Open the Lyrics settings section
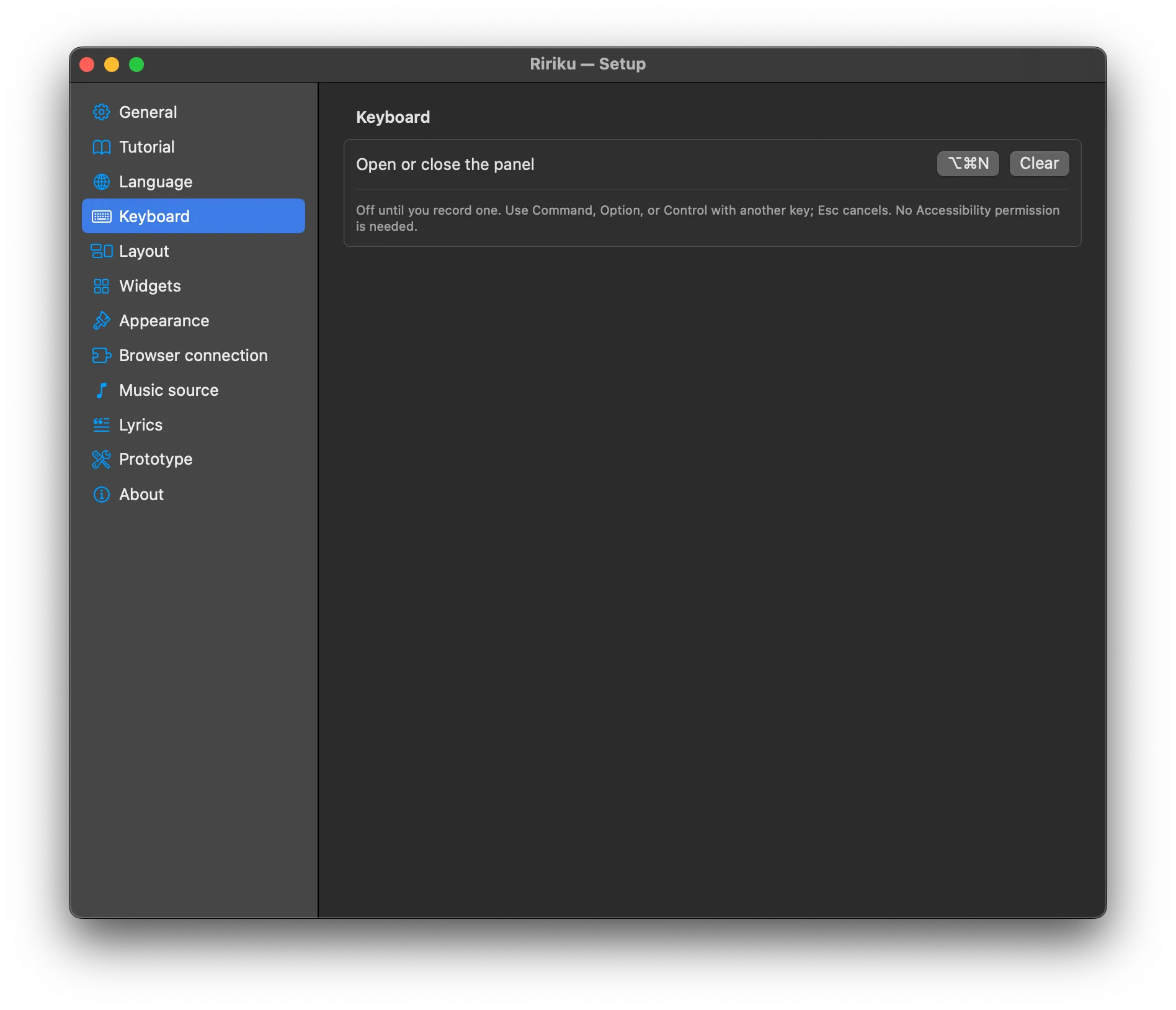Image resolution: width=1176 pixels, height=1010 pixels. click(194, 425)
